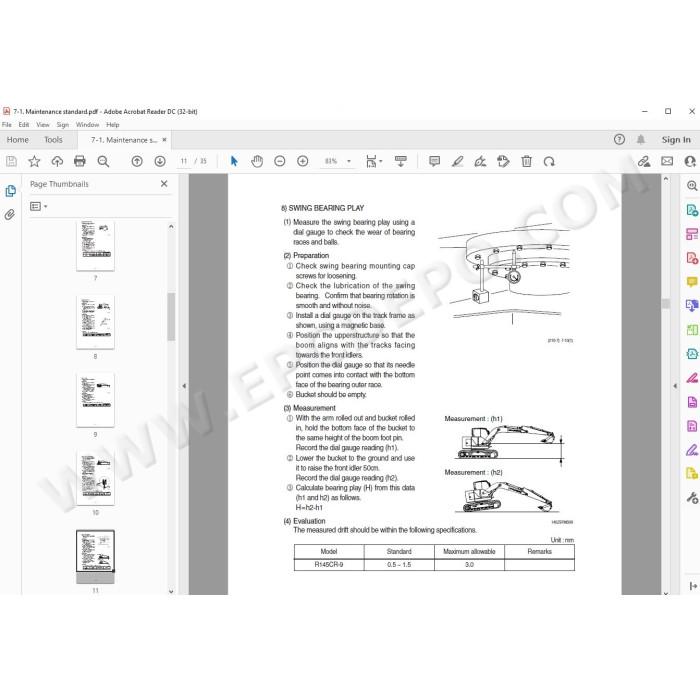700x700 pixels.
Task: Add a sticky note comment
Action: [434, 161]
